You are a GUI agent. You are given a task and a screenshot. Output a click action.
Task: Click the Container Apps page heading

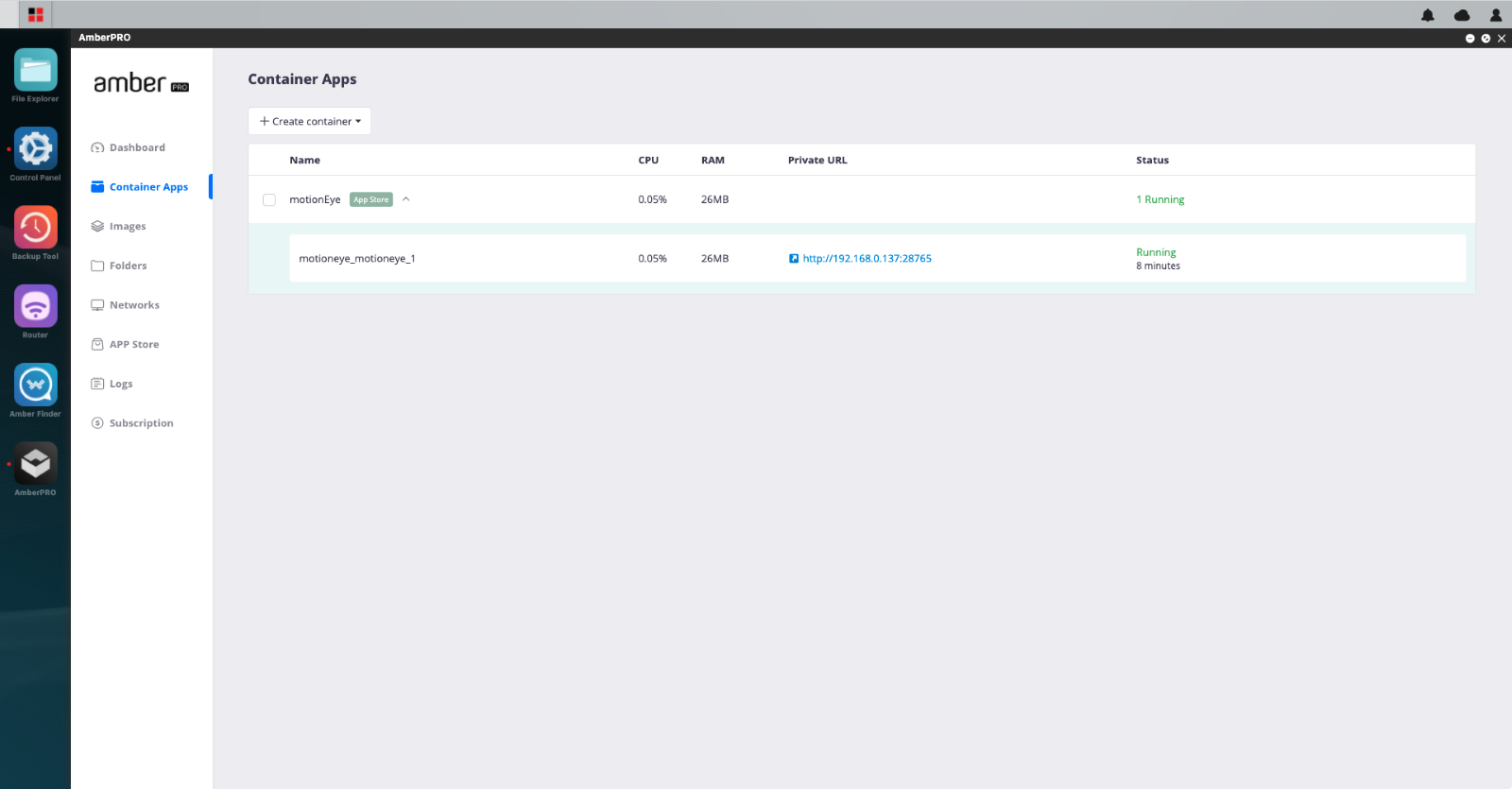[302, 79]
